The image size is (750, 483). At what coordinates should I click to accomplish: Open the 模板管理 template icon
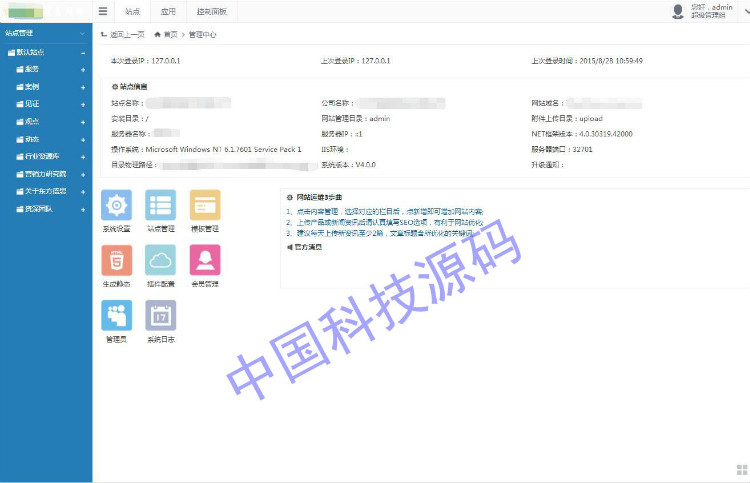[x=205, y=205]
